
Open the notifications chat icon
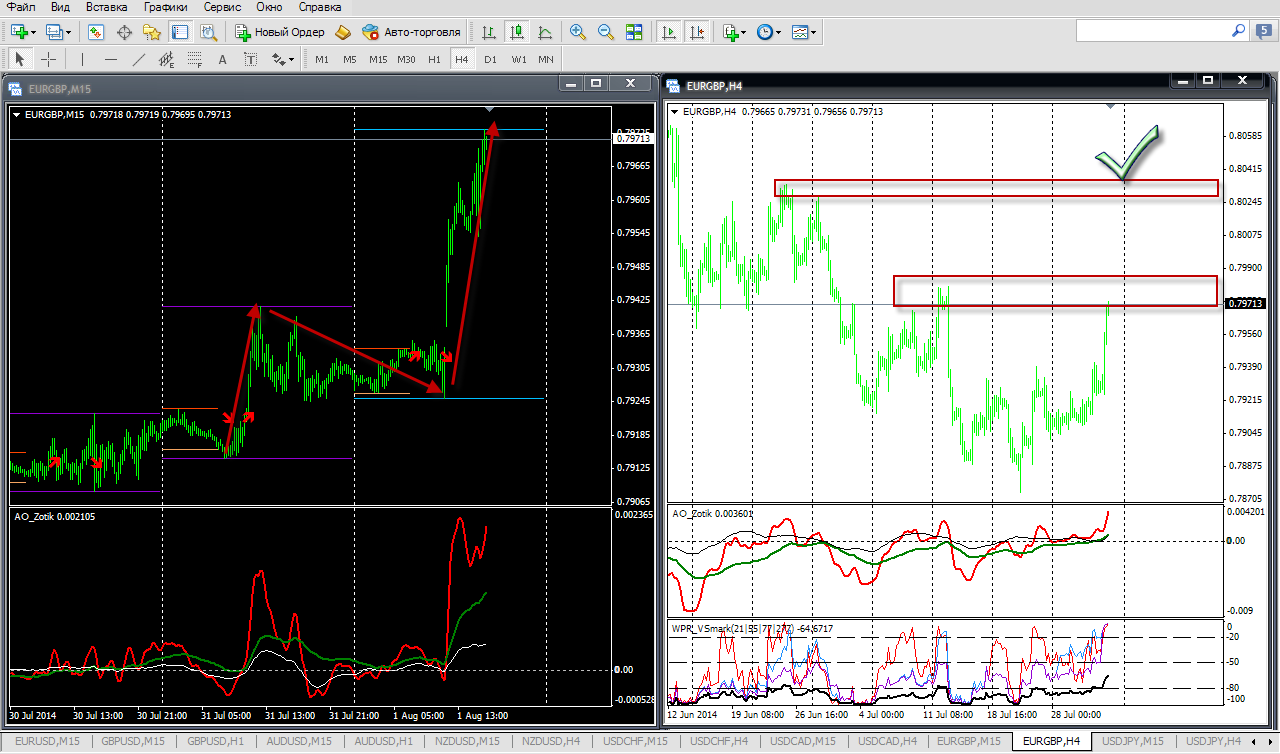(1266, 32)
